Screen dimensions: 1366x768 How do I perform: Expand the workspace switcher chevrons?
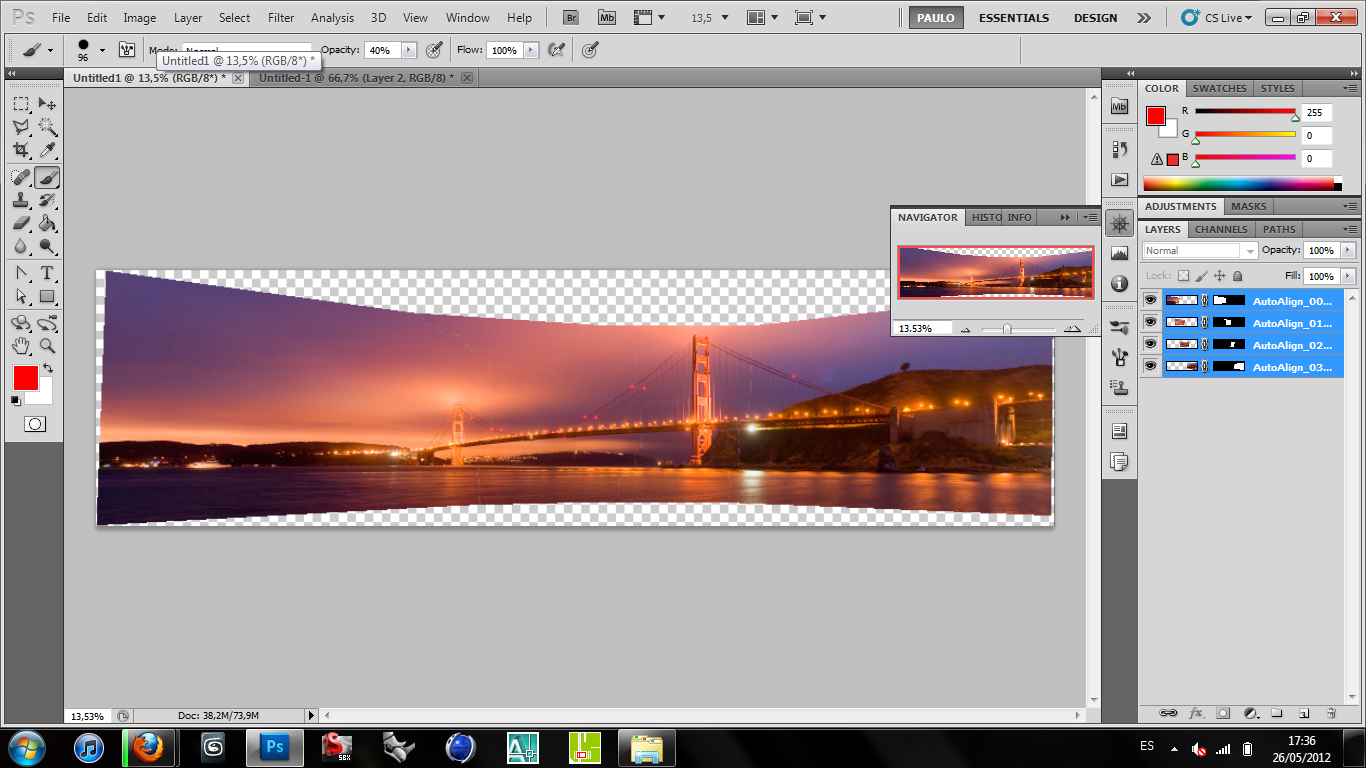click(x=1144, y=18)
